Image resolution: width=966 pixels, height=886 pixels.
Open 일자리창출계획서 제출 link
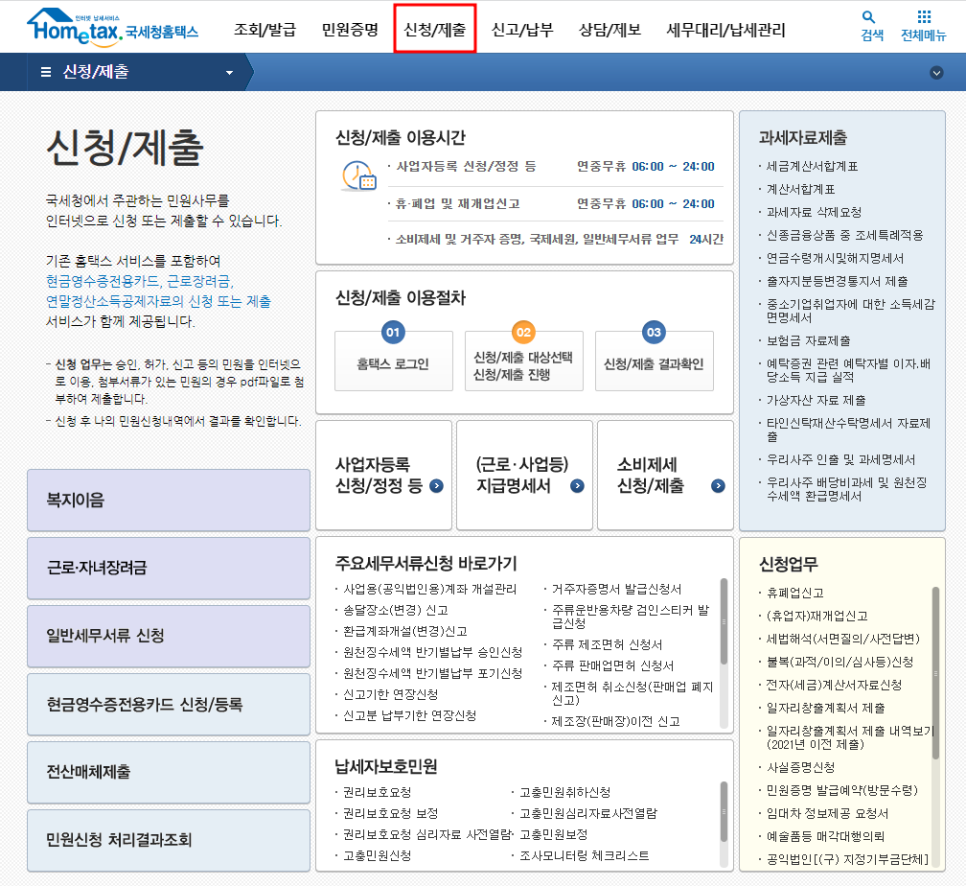[x=825, y=708]
